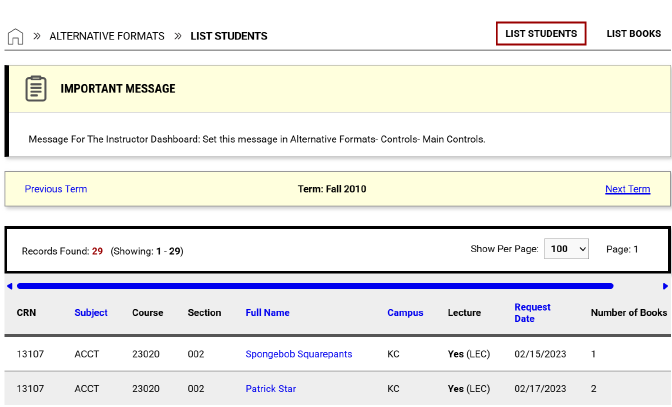672x407 pixels.
Task: Go to the home icon in breadcrumb
Action: [15, 36]
